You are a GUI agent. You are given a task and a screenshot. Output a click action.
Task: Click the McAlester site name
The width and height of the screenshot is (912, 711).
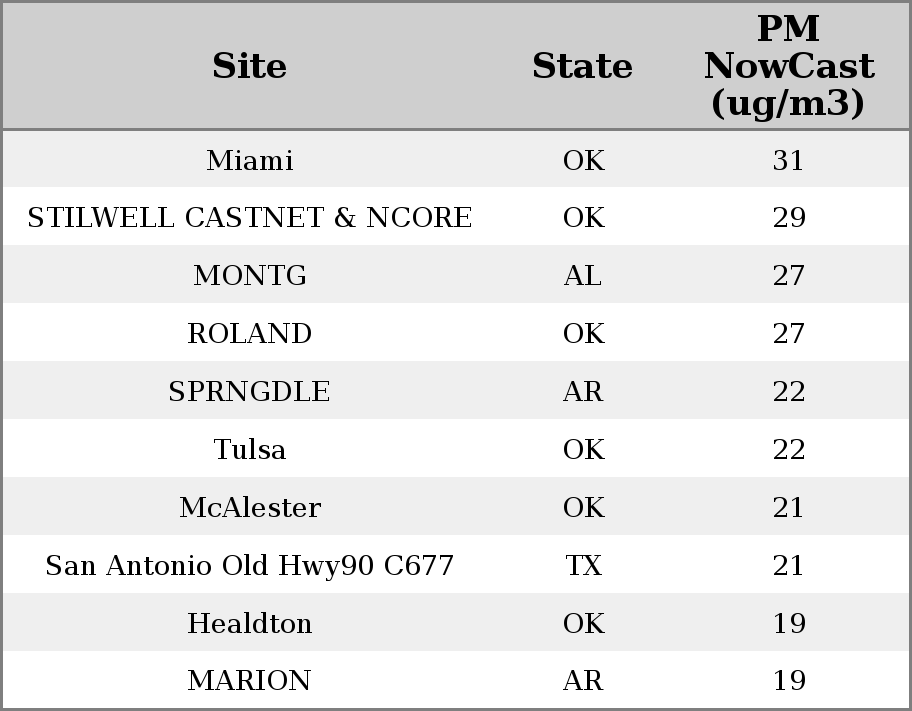click(x=249, y=508)
